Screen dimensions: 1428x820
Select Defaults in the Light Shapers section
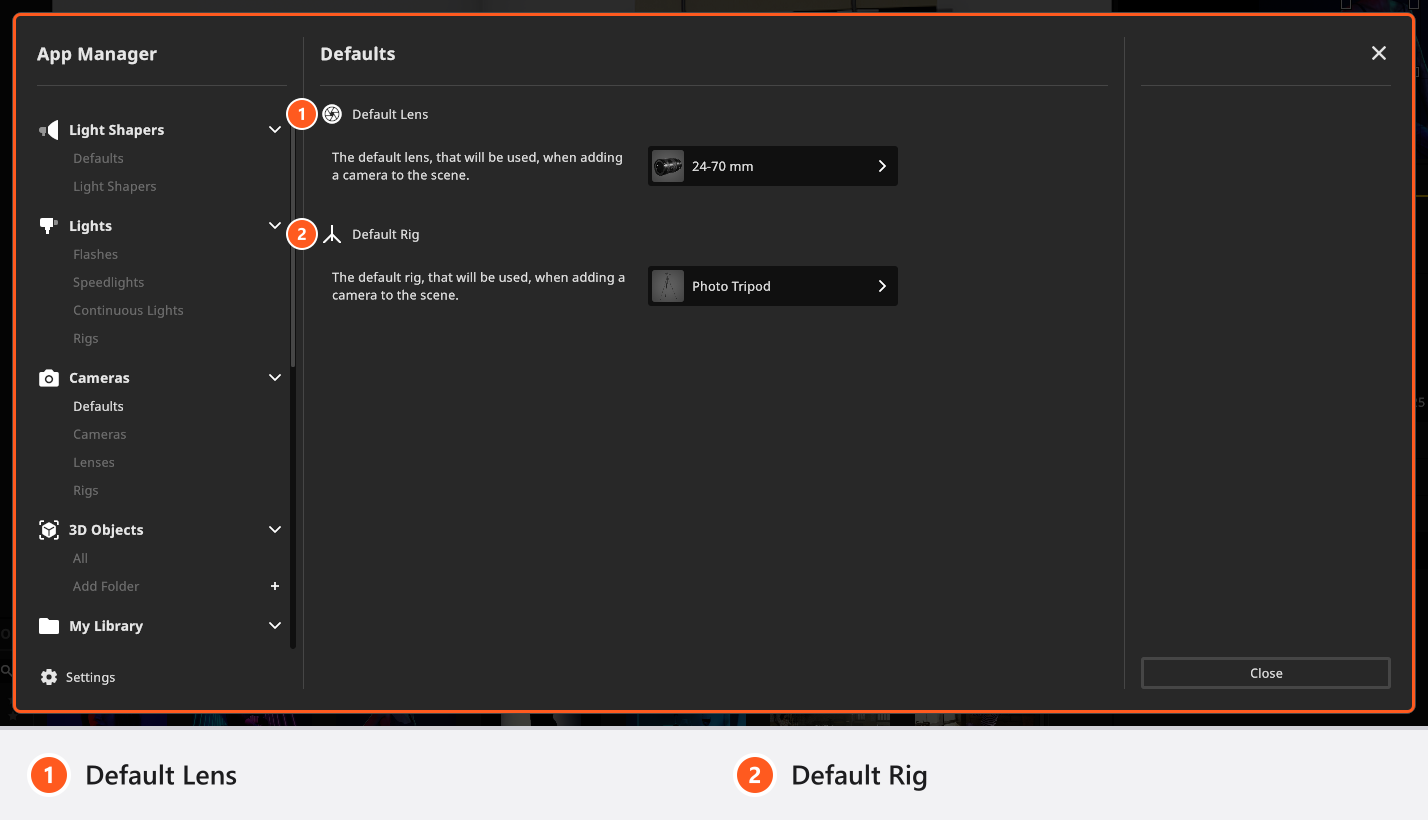coord(98,158)
